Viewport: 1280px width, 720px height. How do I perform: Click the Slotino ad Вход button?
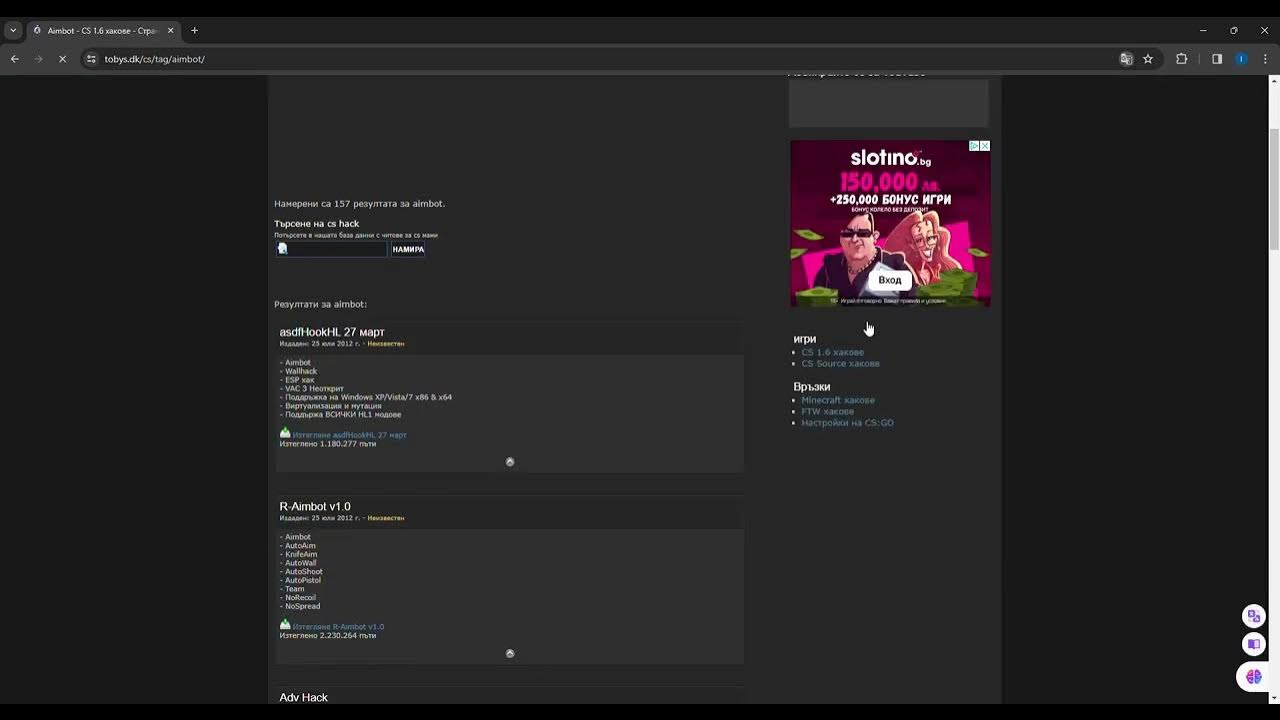click(x=889, y=280)
